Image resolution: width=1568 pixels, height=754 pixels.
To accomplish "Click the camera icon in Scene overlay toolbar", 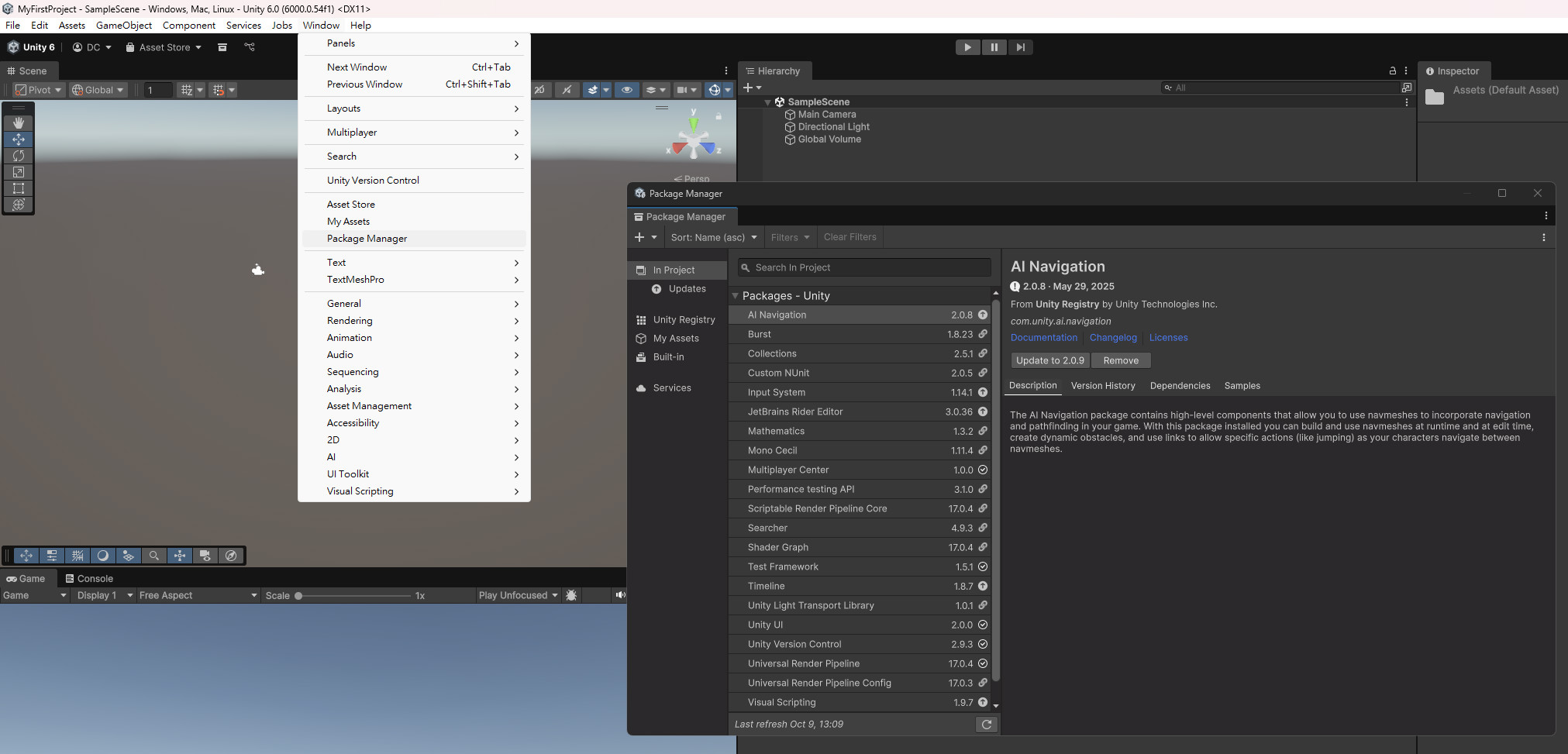I will coord(205,556).
